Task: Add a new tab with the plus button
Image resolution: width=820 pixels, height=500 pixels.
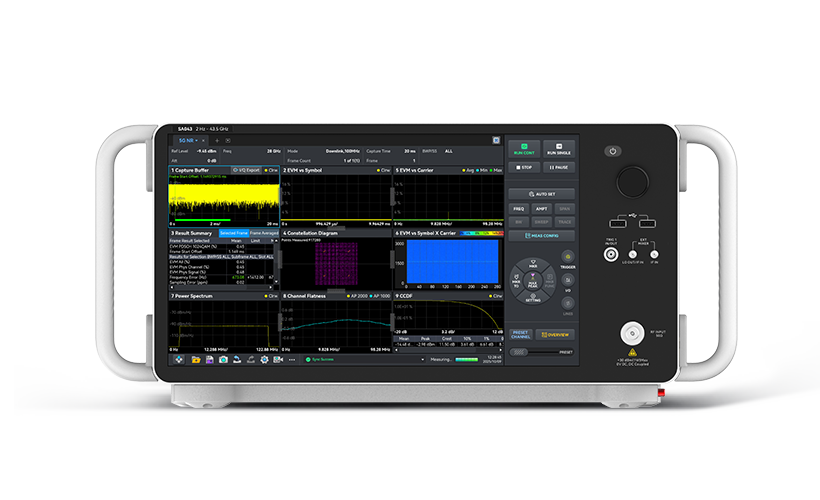Action: point(217,141)
